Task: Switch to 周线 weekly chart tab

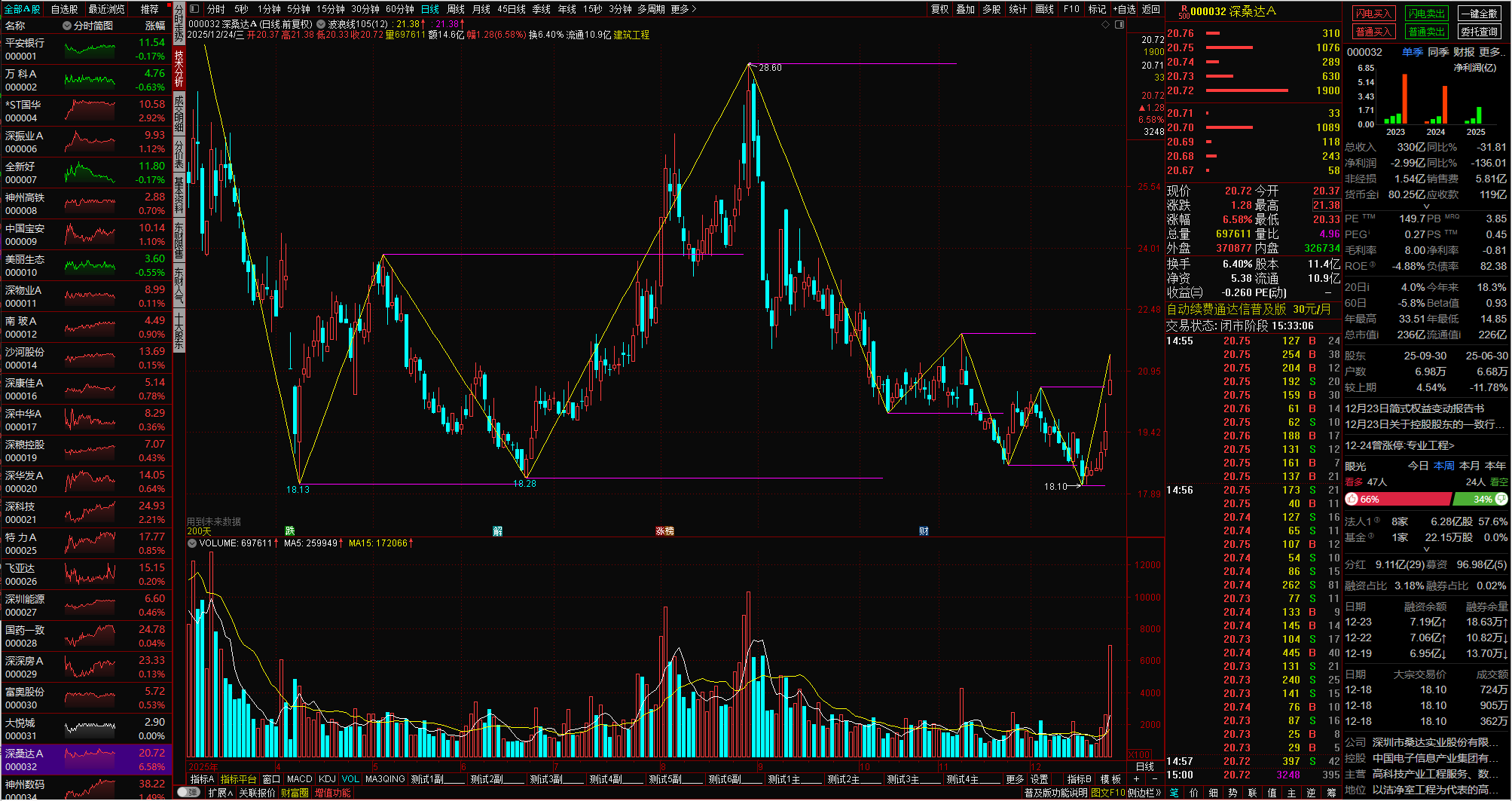Action: (456, 9)
